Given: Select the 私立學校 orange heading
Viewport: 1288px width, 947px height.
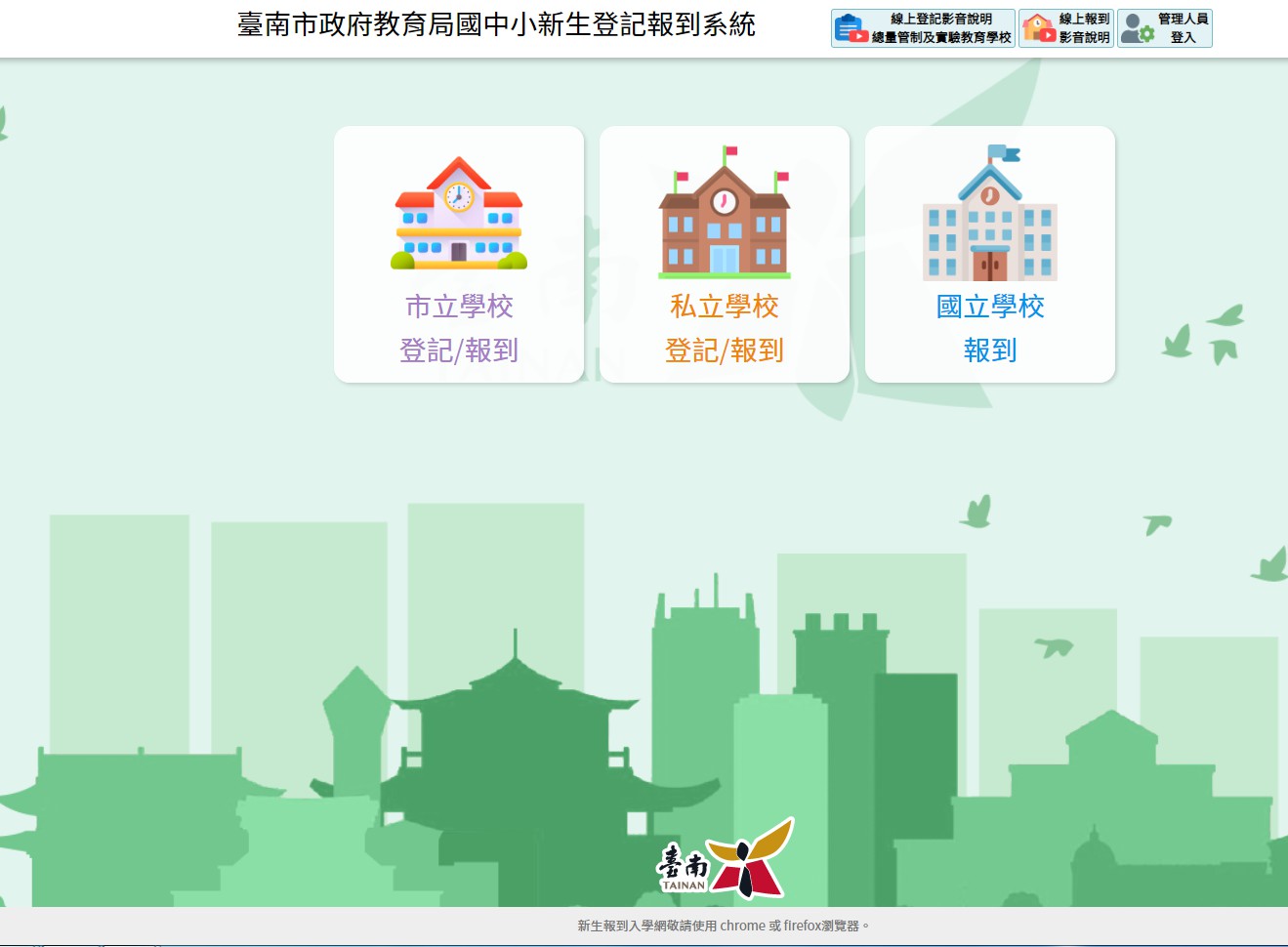Looking at the screenshot, I should click(x=724, y=307).
